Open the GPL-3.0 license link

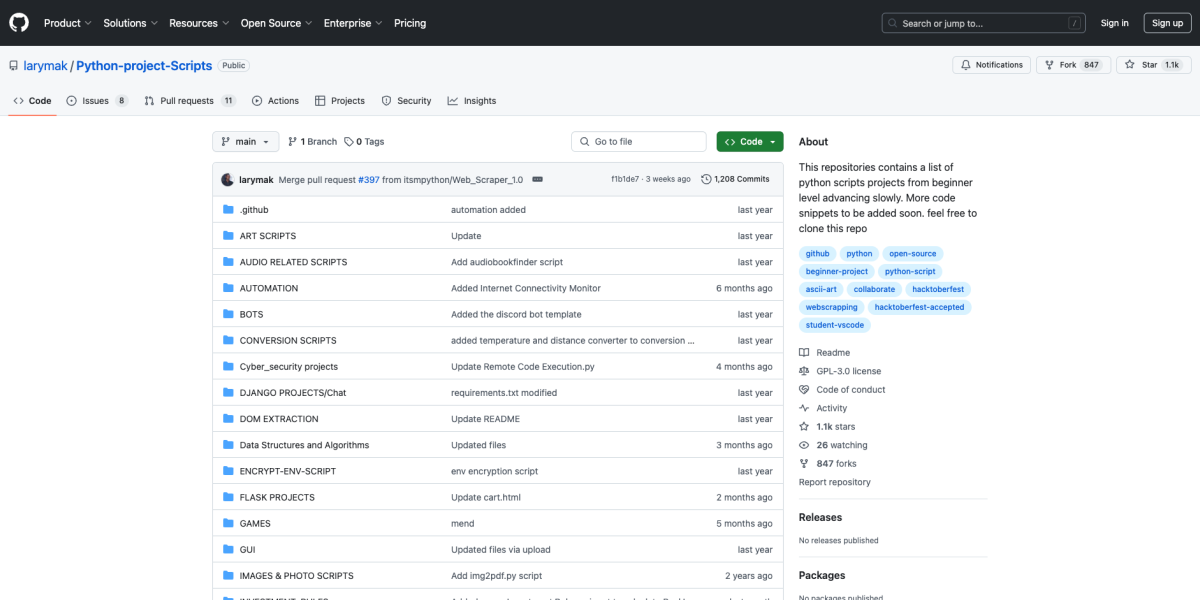tap(848, 371)
